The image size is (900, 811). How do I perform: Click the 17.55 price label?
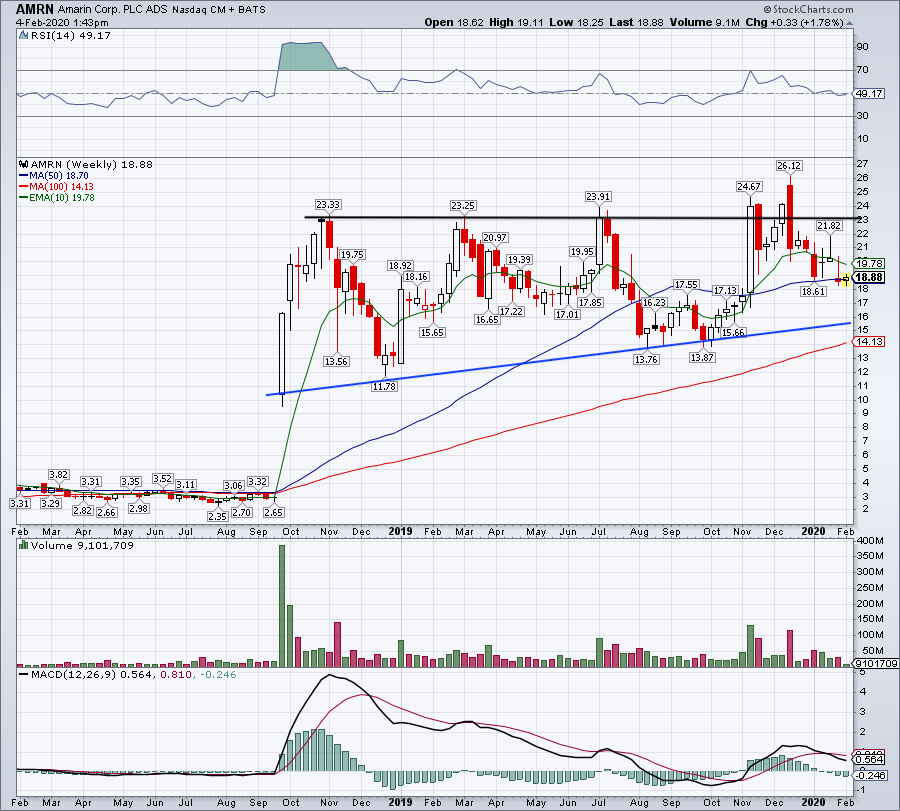pyautogui.click(x=686, y=285)
